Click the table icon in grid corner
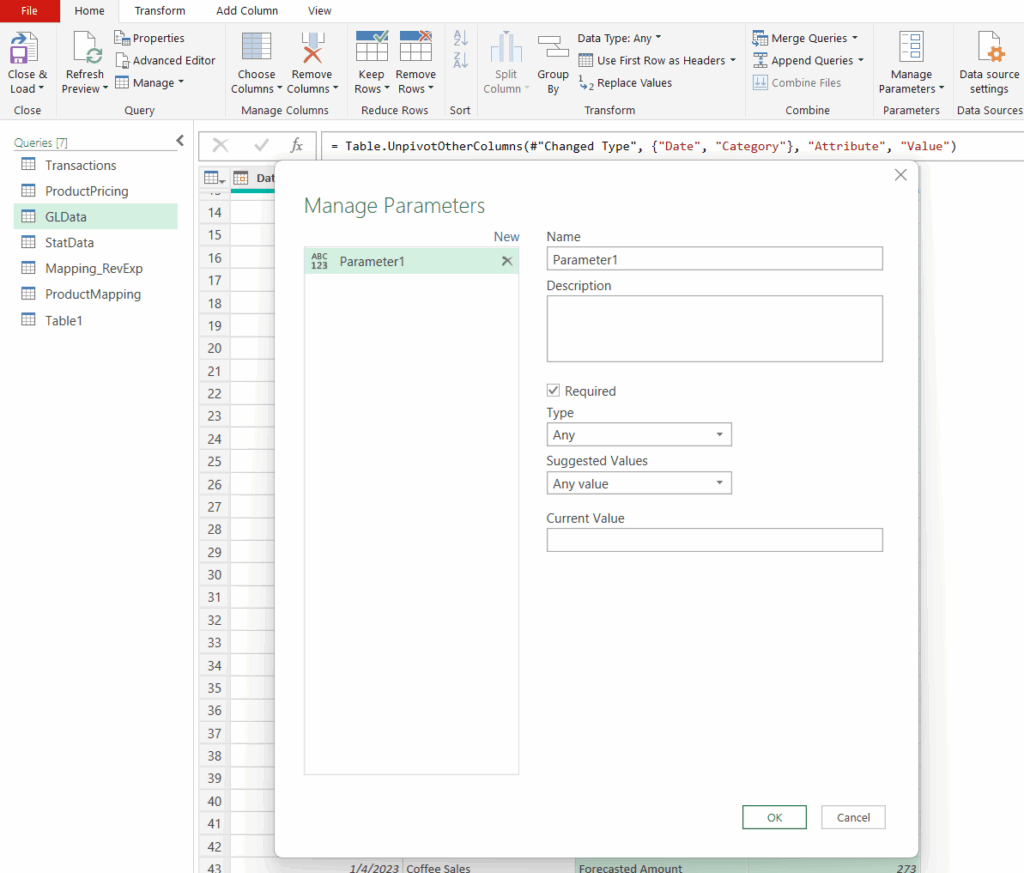The image size is (1024, 873). tap(214, 178)
